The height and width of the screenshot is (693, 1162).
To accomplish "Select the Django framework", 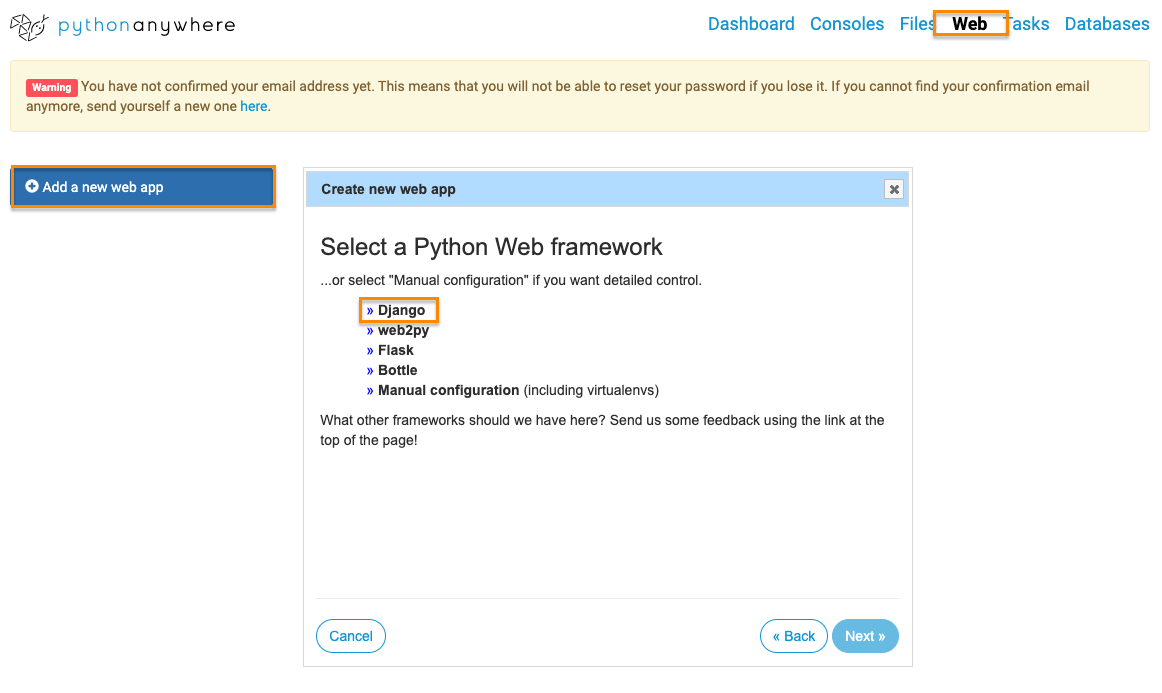I will (x=401, y=310).
